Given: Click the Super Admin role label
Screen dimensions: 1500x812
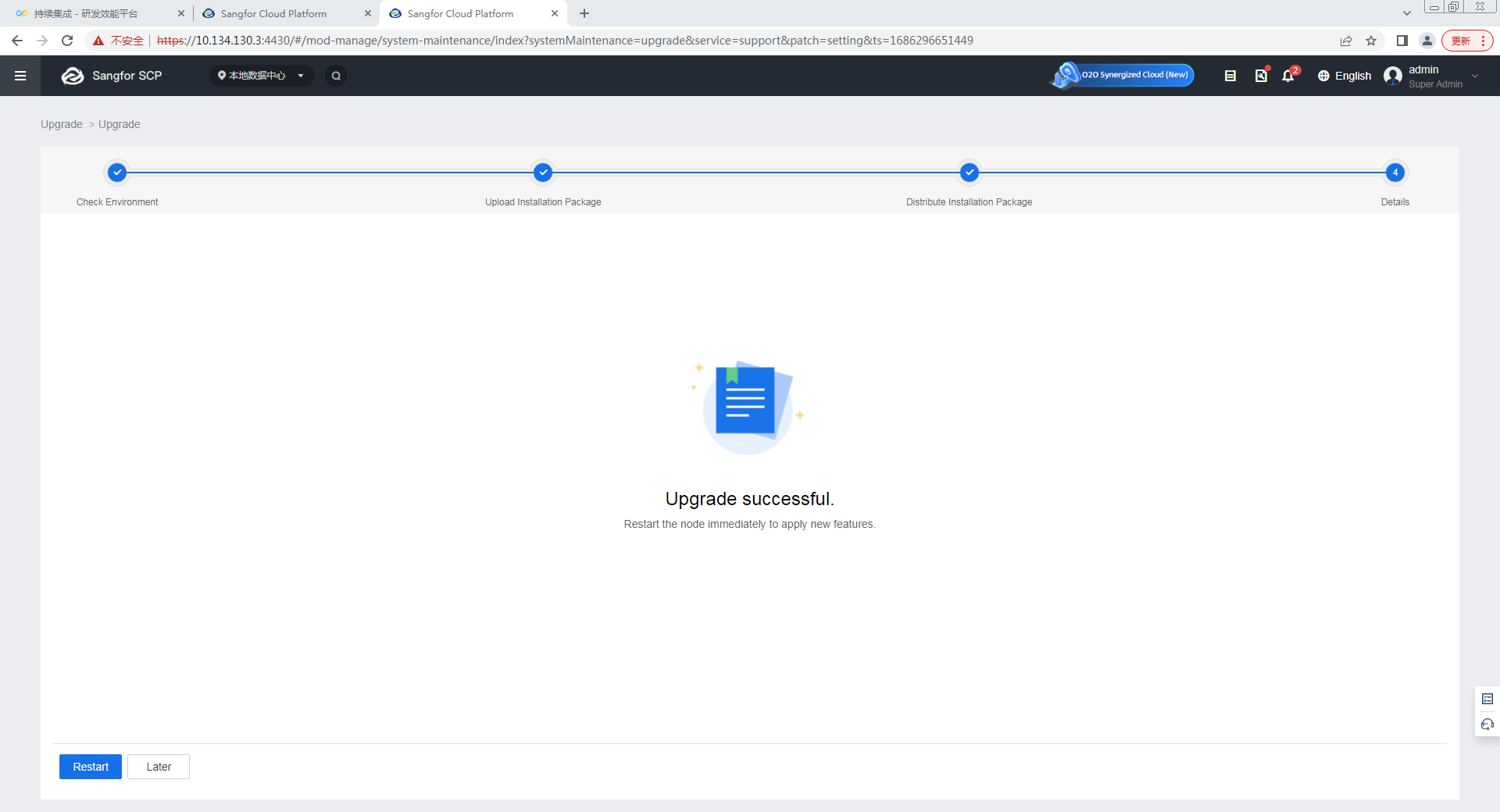Looking at the screenshot, I should click(1435, 84).
